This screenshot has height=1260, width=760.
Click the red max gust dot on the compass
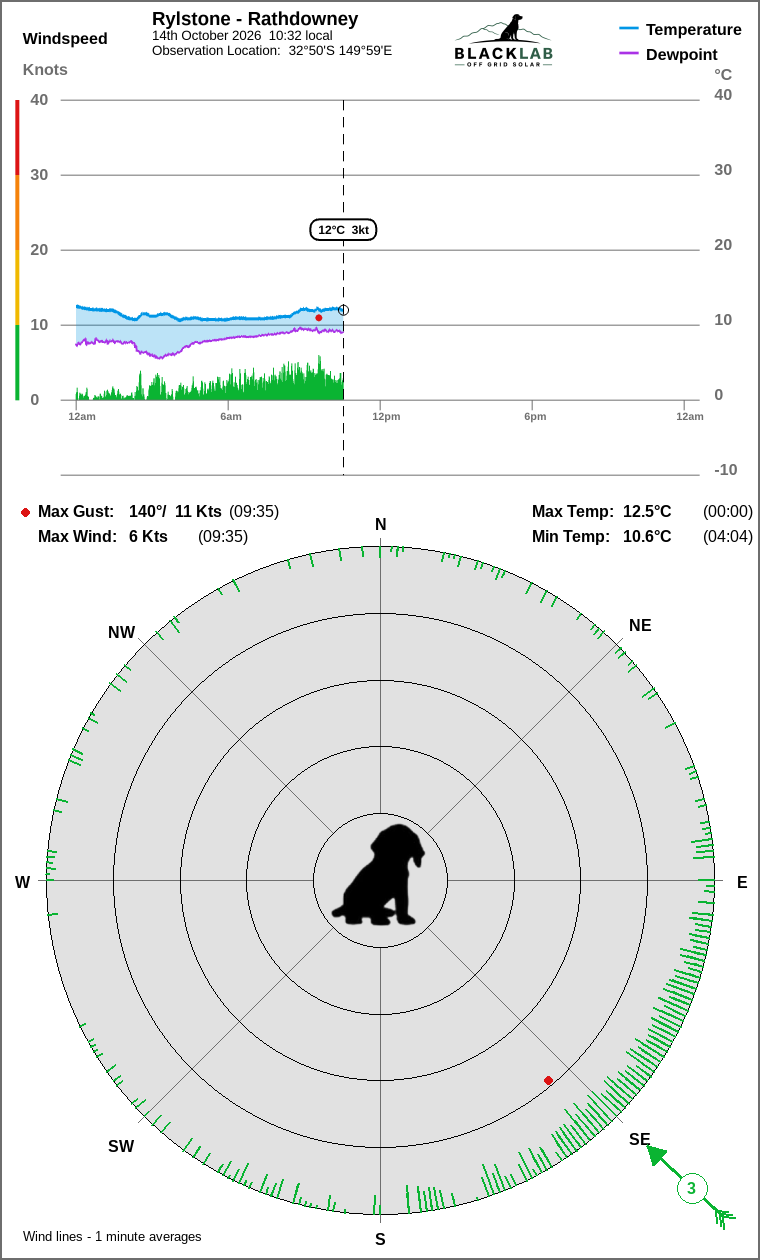pos(548,1081)
